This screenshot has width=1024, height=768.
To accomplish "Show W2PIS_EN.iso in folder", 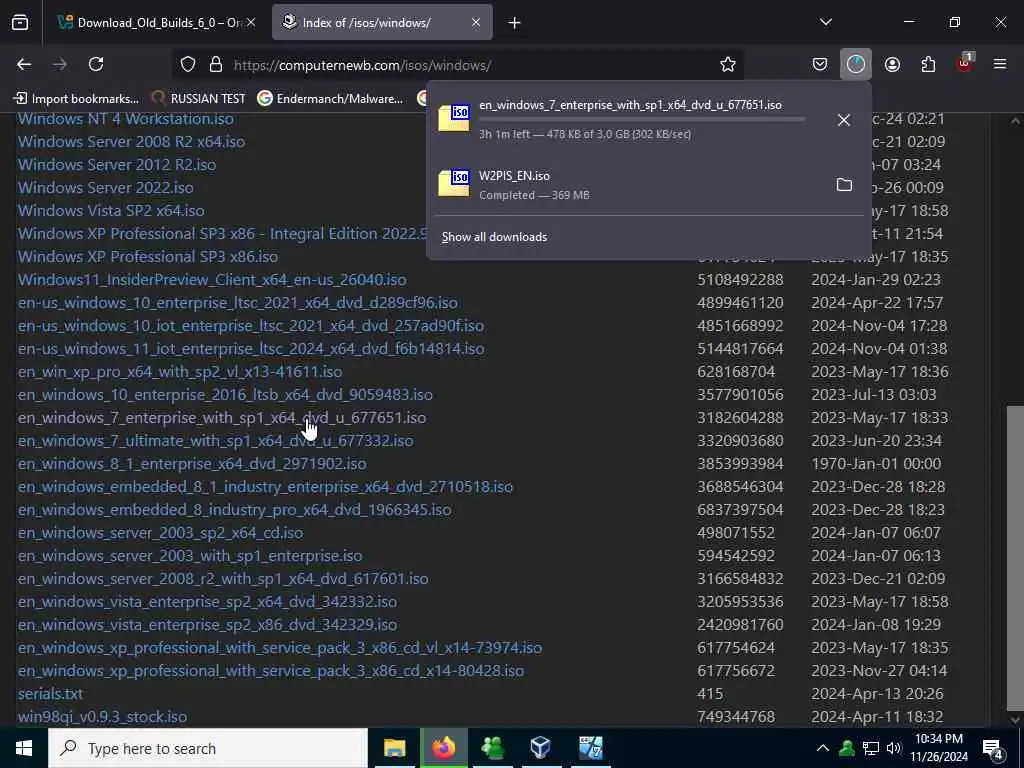I will click(x=844, y=184).
